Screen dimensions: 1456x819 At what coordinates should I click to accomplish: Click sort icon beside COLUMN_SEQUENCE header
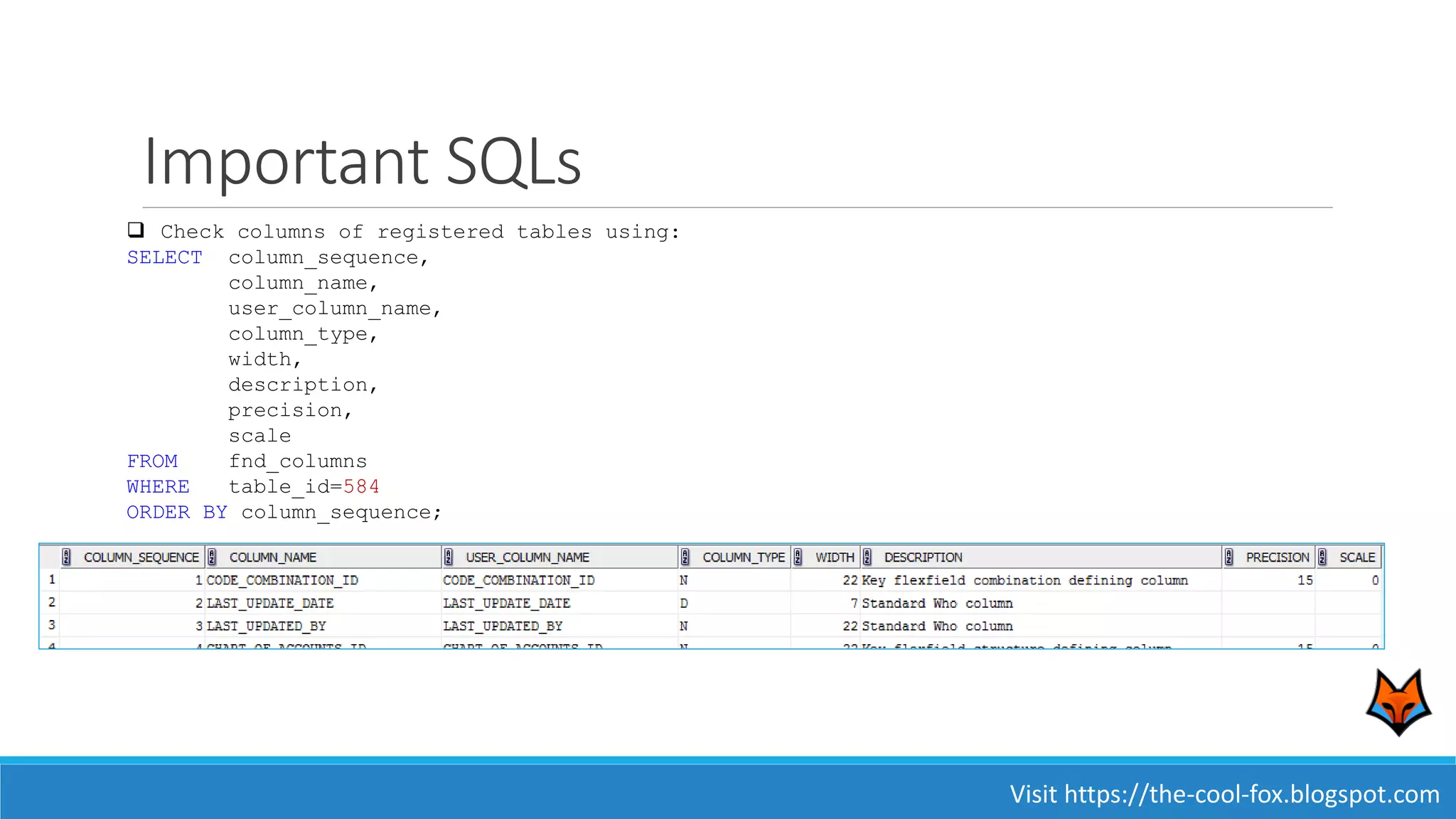pos(66,557)
